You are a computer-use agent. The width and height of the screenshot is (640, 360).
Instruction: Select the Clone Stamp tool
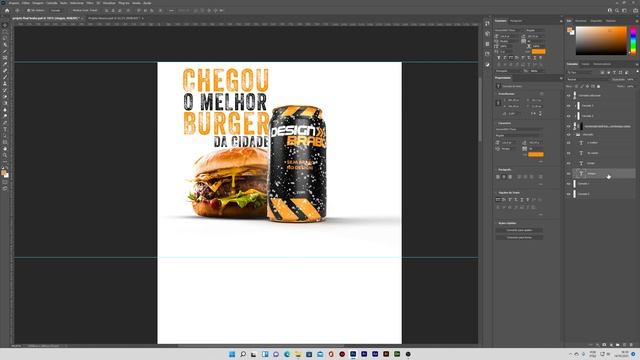click(x=5, y=84)
